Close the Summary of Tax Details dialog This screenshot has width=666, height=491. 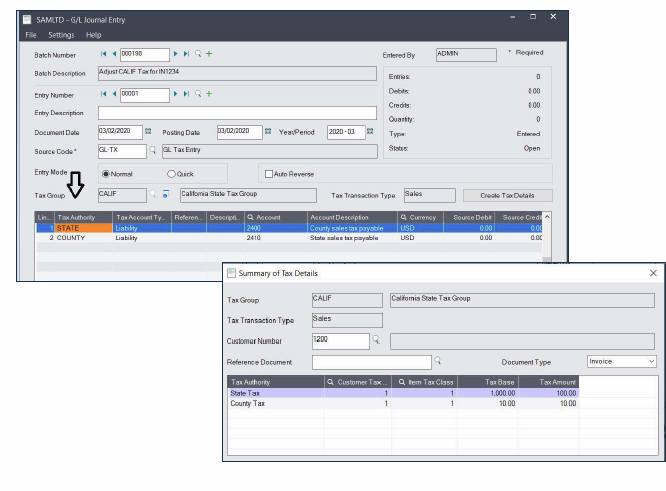(x=653, y=273)
